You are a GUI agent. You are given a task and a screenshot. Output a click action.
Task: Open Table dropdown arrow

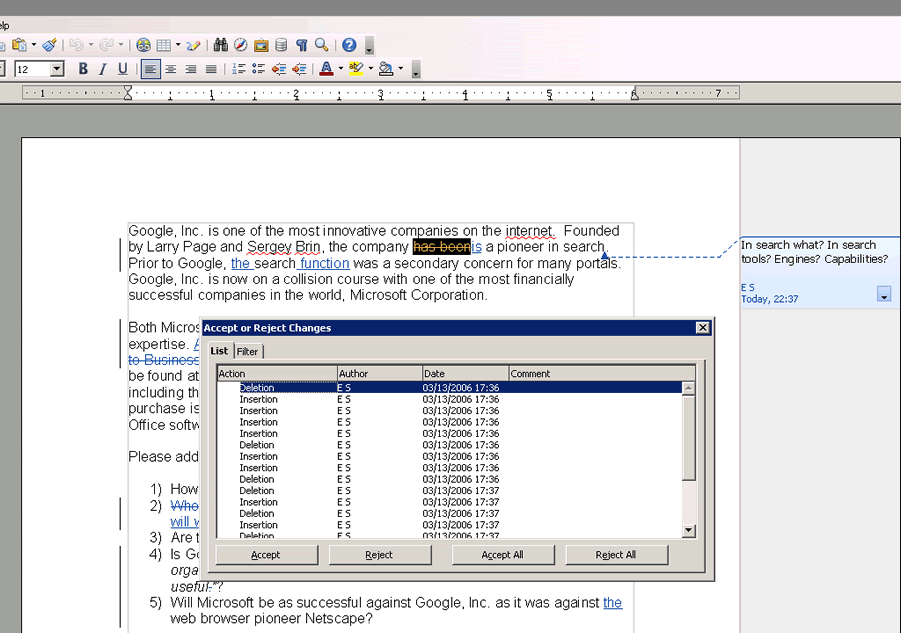(x=178, y=45)
